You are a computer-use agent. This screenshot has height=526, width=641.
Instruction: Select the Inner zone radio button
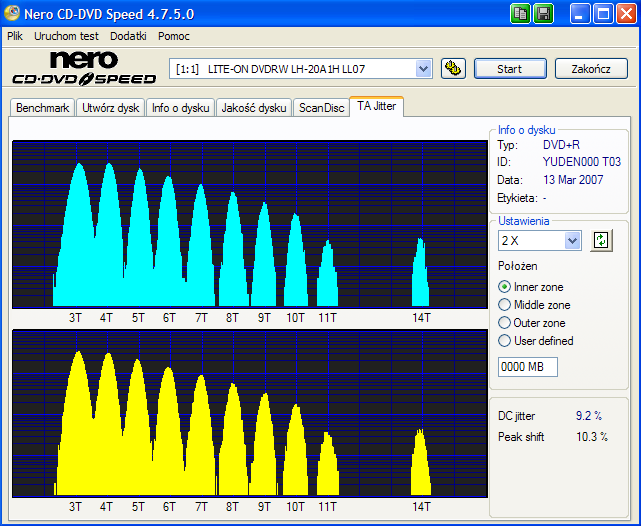pyautogui.click(x=504, y=287)
